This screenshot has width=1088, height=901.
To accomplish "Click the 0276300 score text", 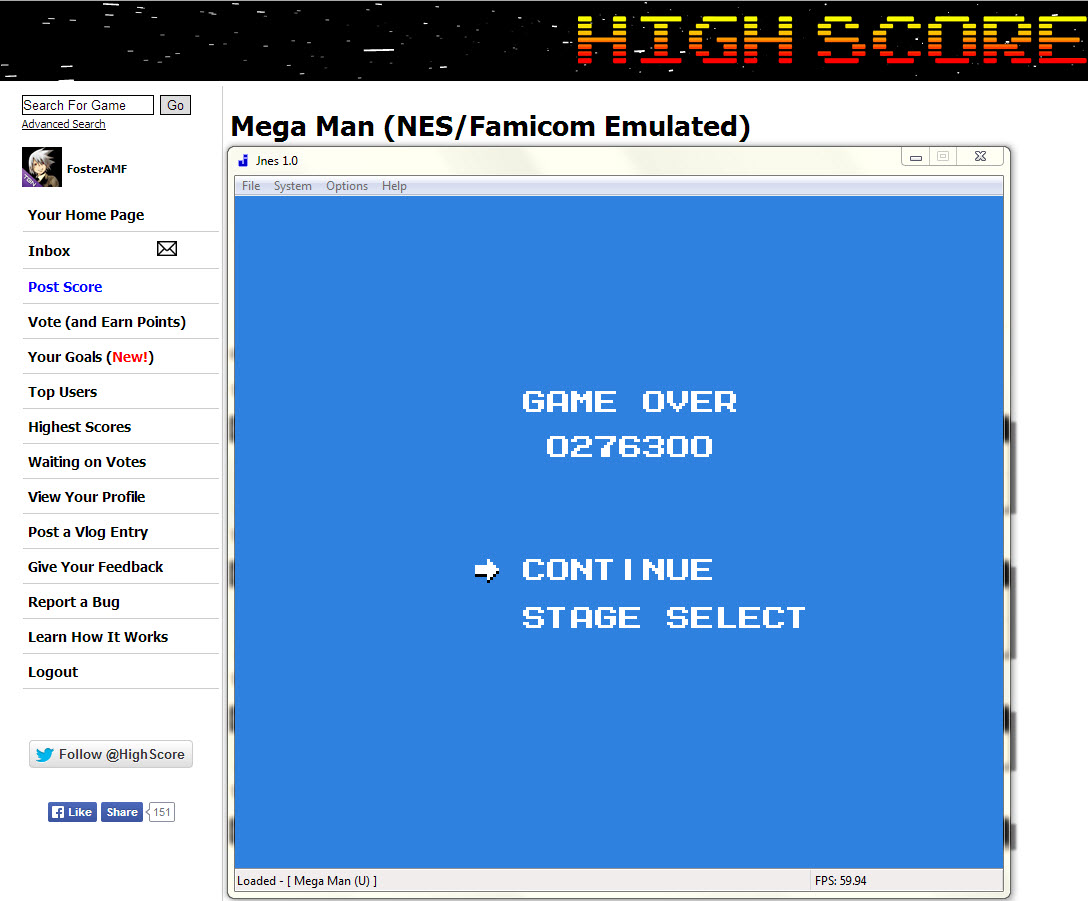I will 629,446.
